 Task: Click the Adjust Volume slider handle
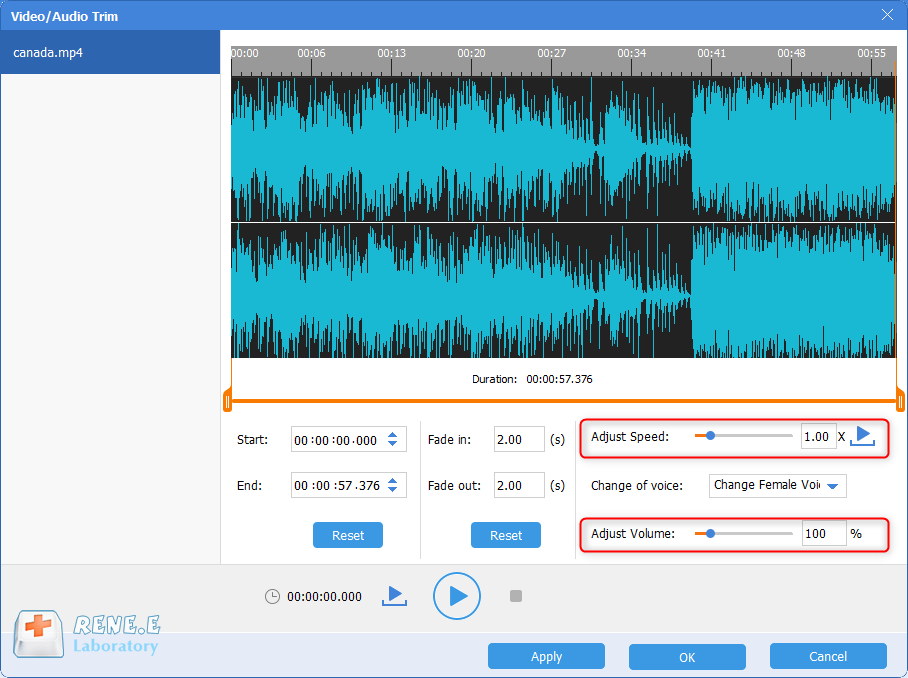pos(711,533)
